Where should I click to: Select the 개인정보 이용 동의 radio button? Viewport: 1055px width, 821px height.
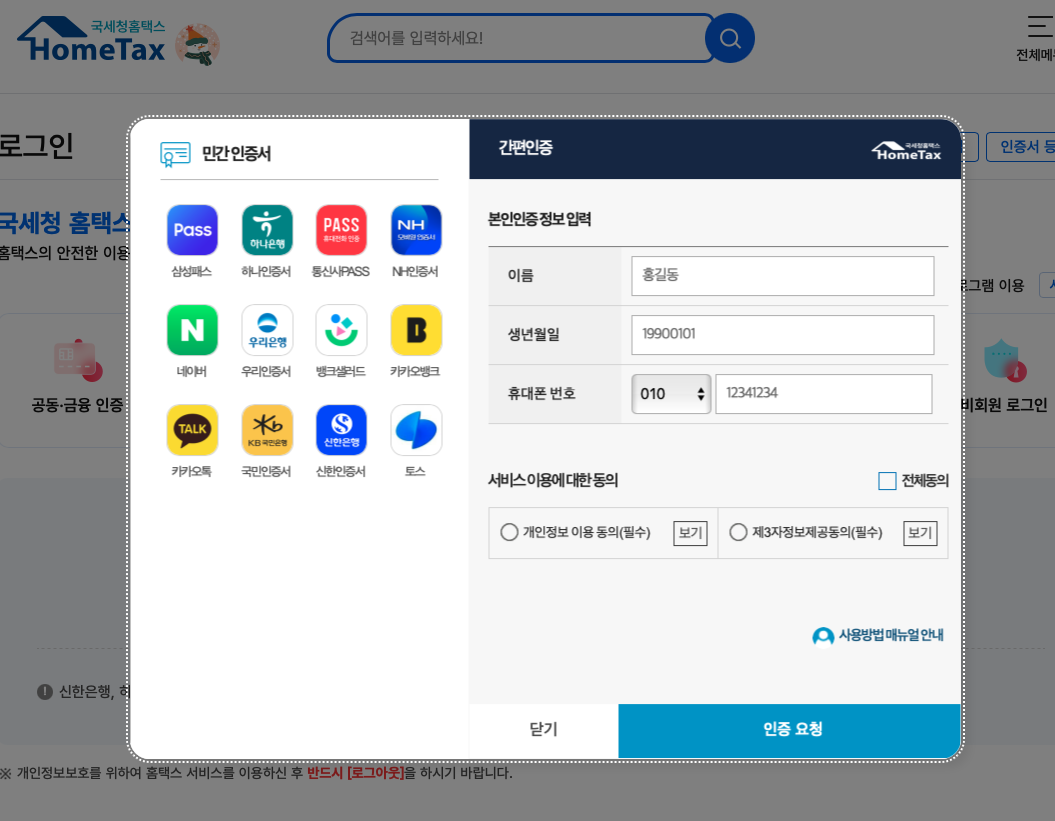tap(509, 532)
